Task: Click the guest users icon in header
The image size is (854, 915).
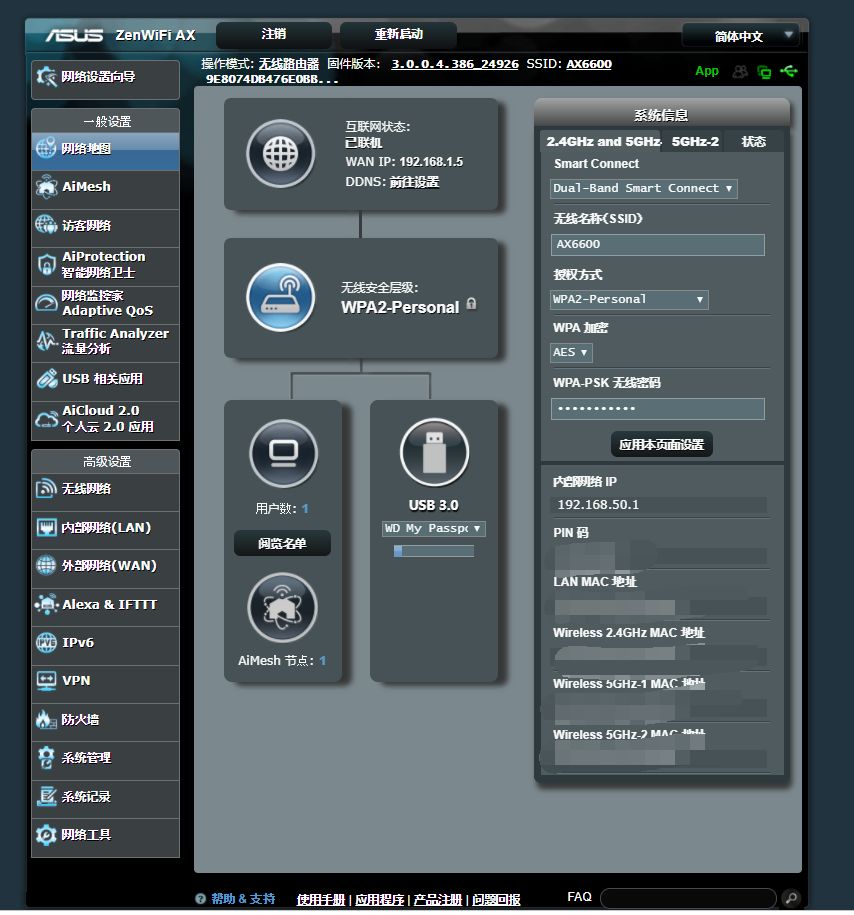Action: tap(740, 71)
